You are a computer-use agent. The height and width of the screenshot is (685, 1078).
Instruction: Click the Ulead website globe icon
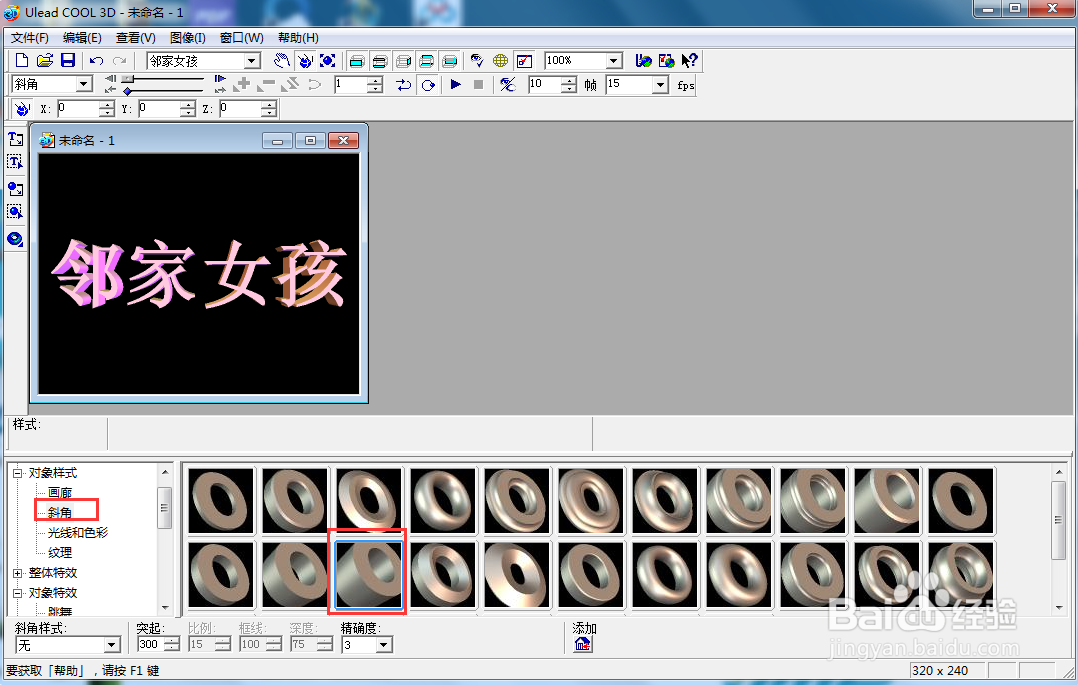[644, 61]
